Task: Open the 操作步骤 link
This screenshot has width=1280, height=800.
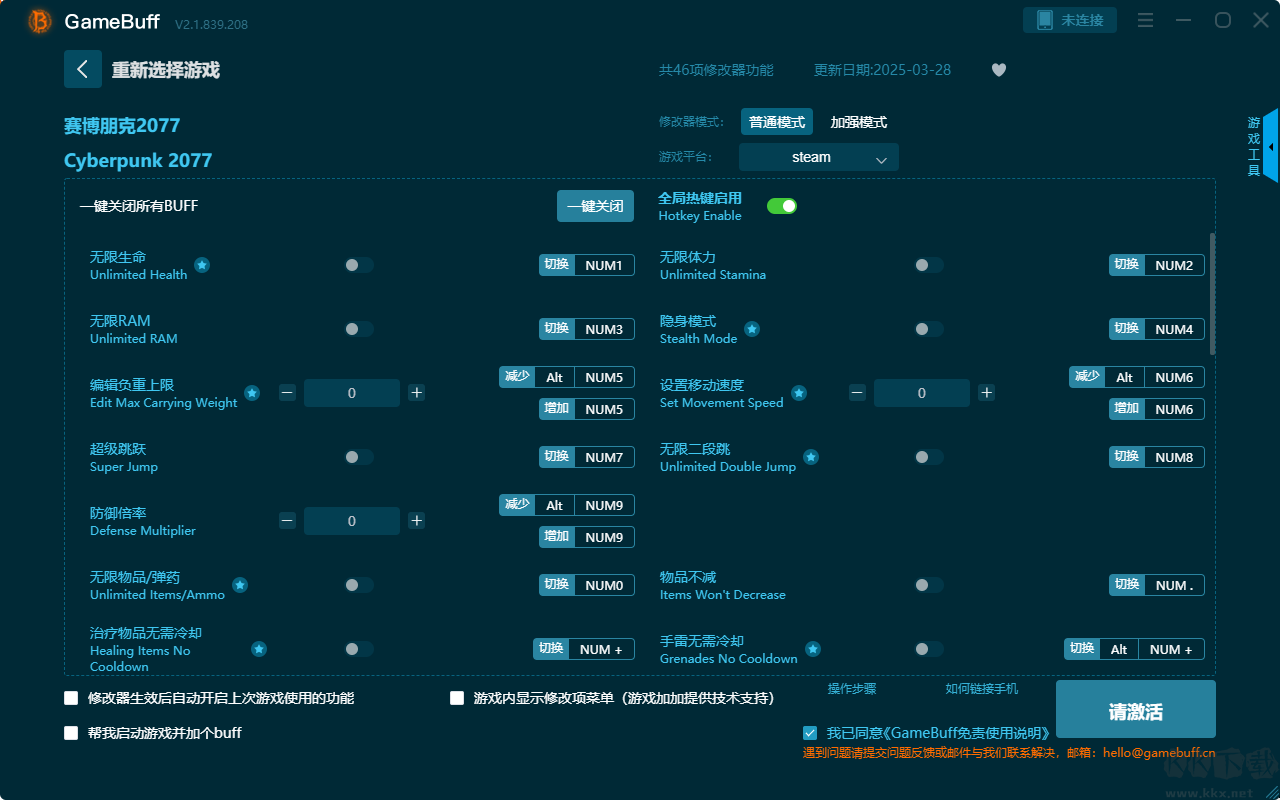Action: pos(852,689)
